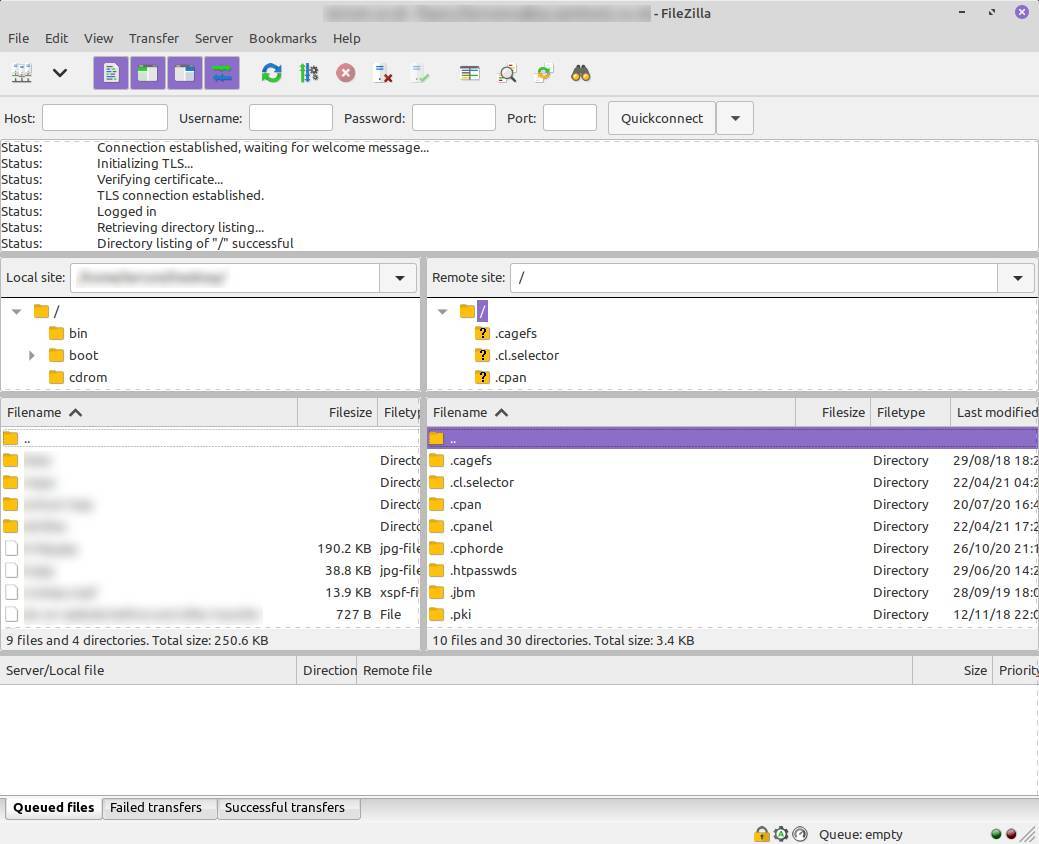
Task: Click the encryption lock icon in status bar
Action: click(x=761, y=834)
